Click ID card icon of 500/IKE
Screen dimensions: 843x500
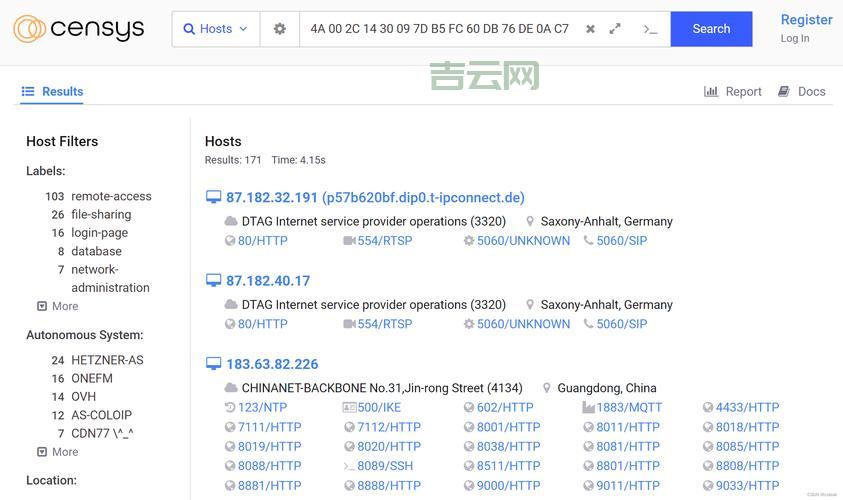point(349,408)
